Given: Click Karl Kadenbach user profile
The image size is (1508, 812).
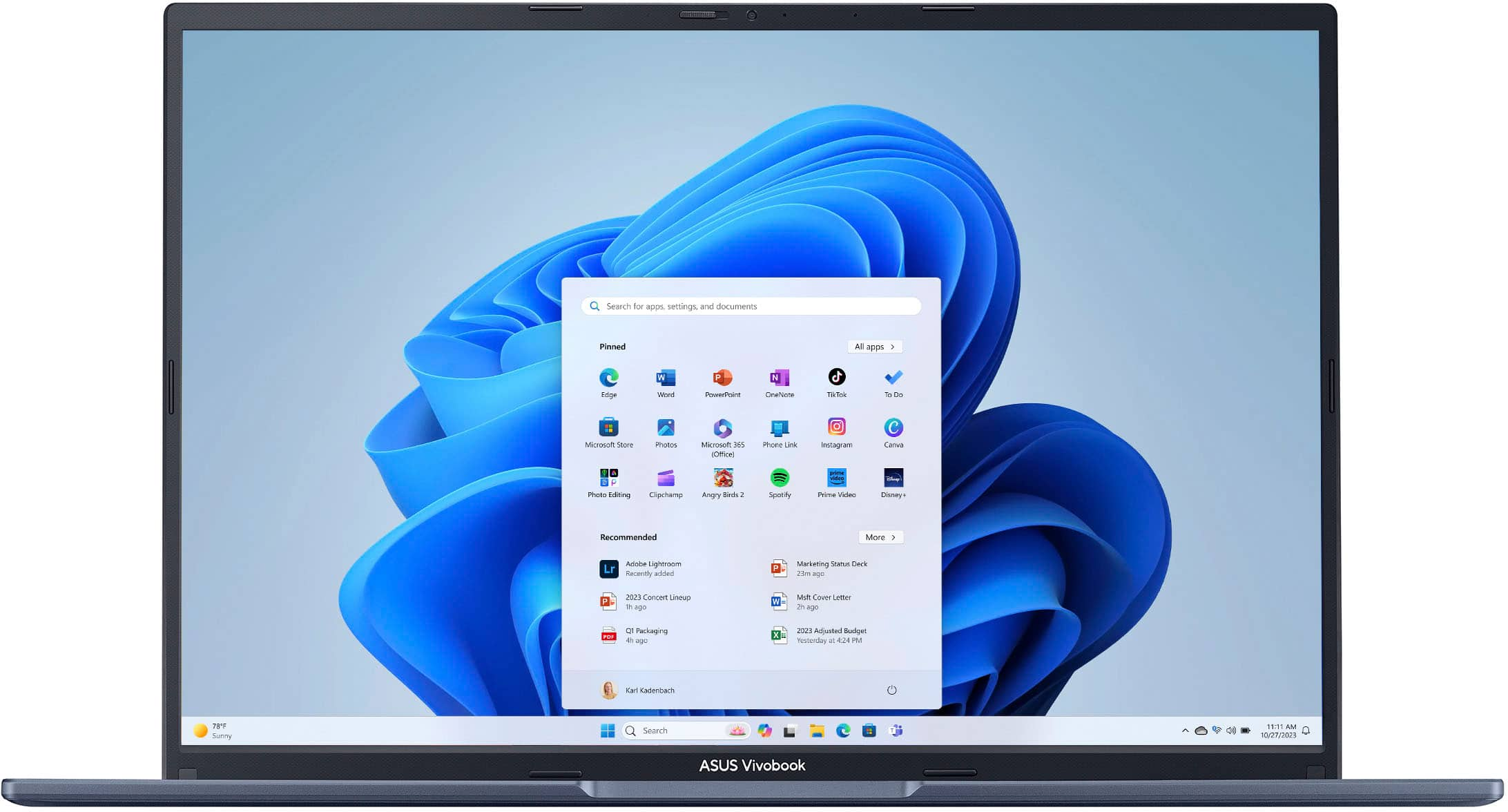Looking at the screenshot, I should click(638, 689).
